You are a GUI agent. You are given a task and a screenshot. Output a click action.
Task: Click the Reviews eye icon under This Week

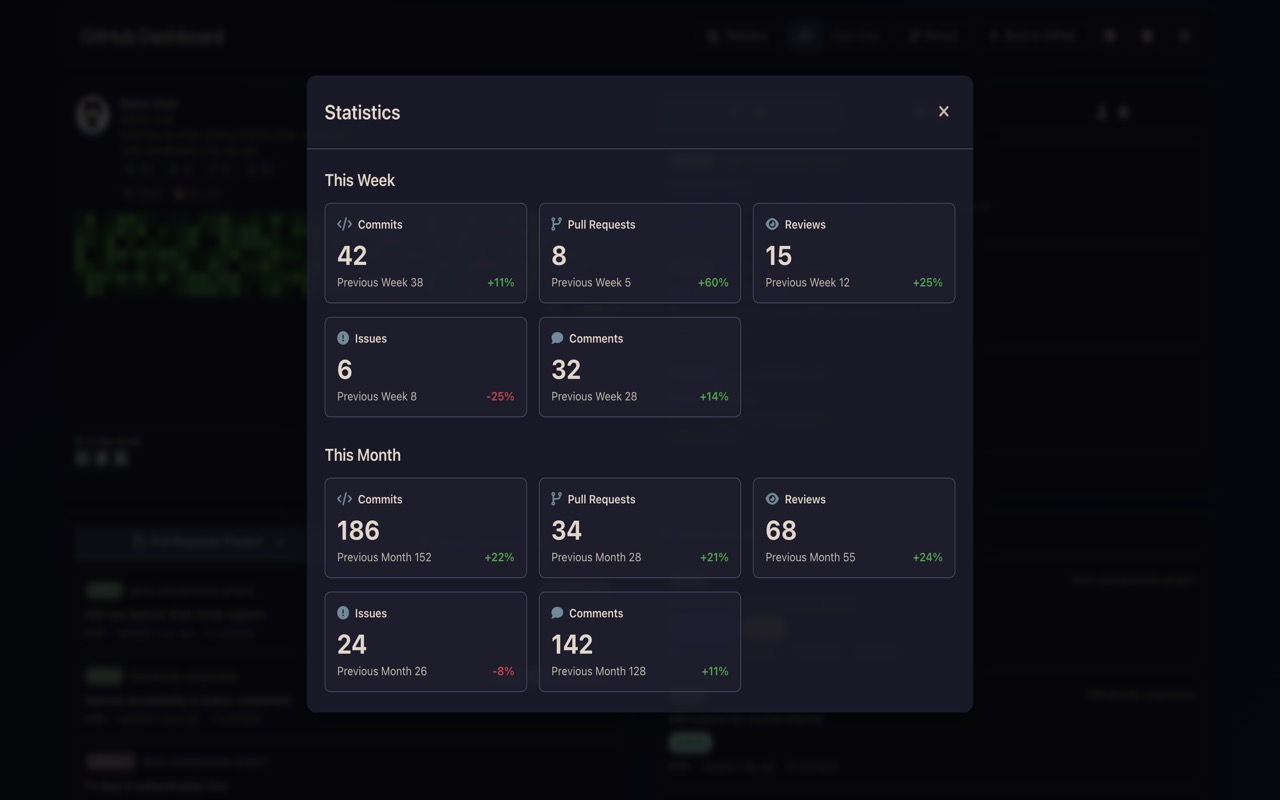coord(772,224)
